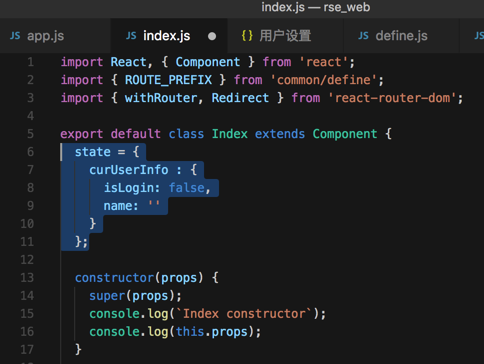Click the empty string on line 9
This screenshot has width=484, height=364.
point(154,205)
